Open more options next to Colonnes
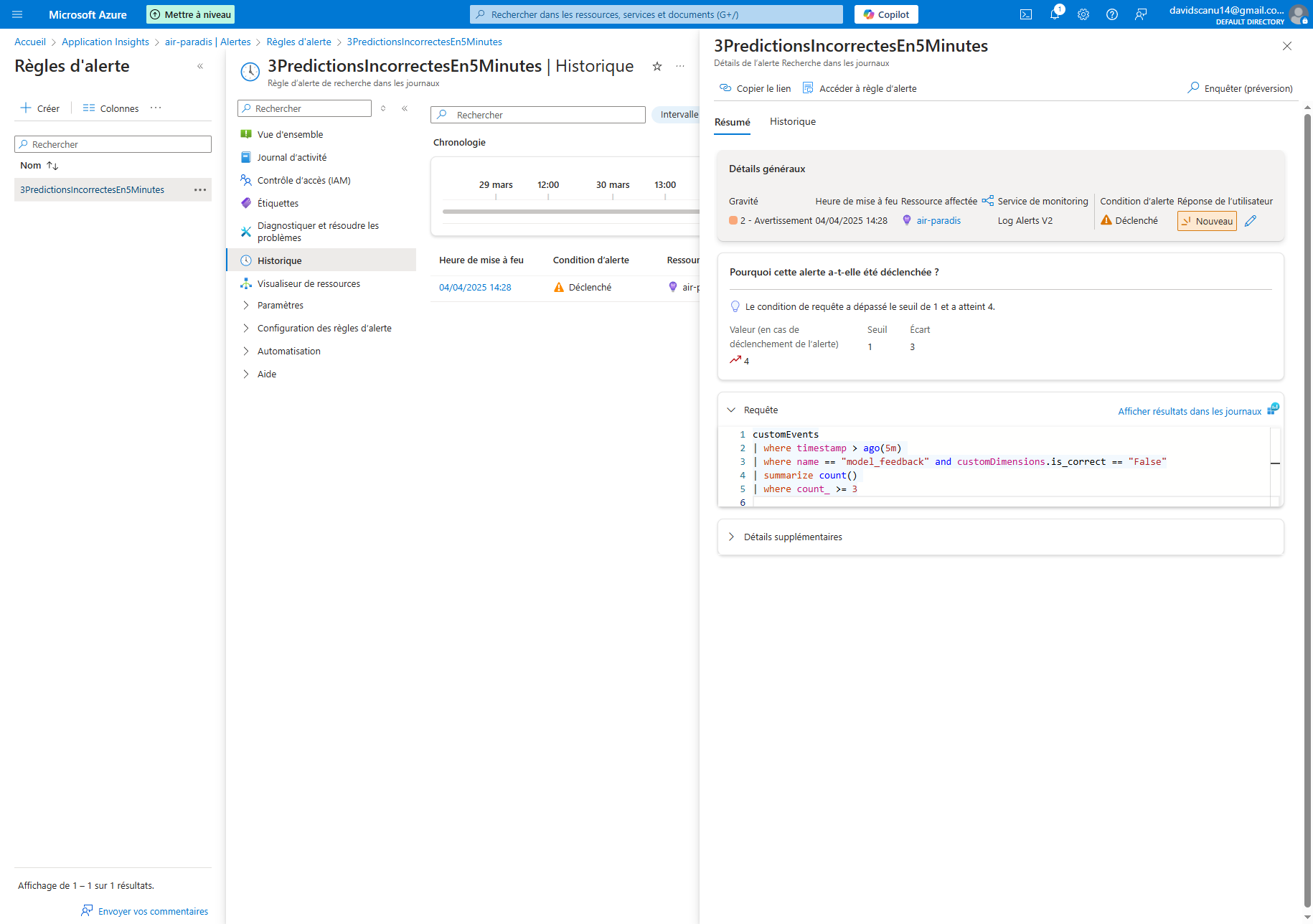This screenshot has width=1313, height=924. coord(156,108)
